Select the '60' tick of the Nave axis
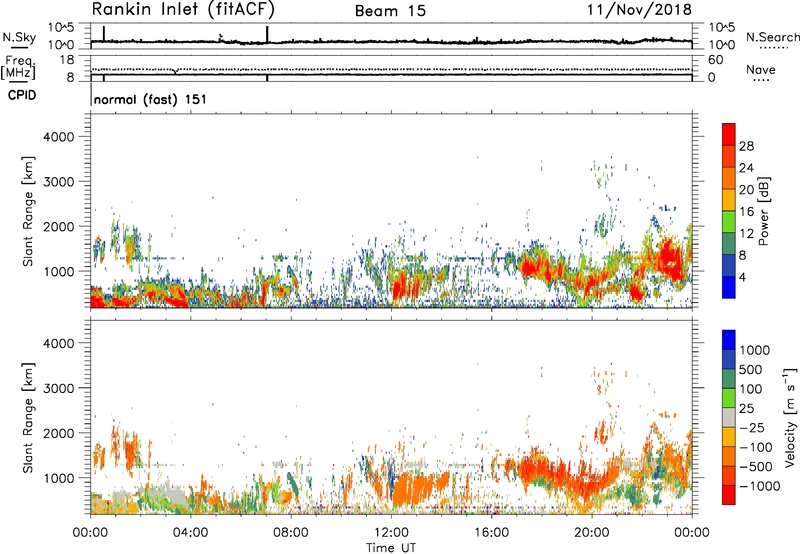Image resolution: width=800 pixels, height=554 pixels. 715,60
